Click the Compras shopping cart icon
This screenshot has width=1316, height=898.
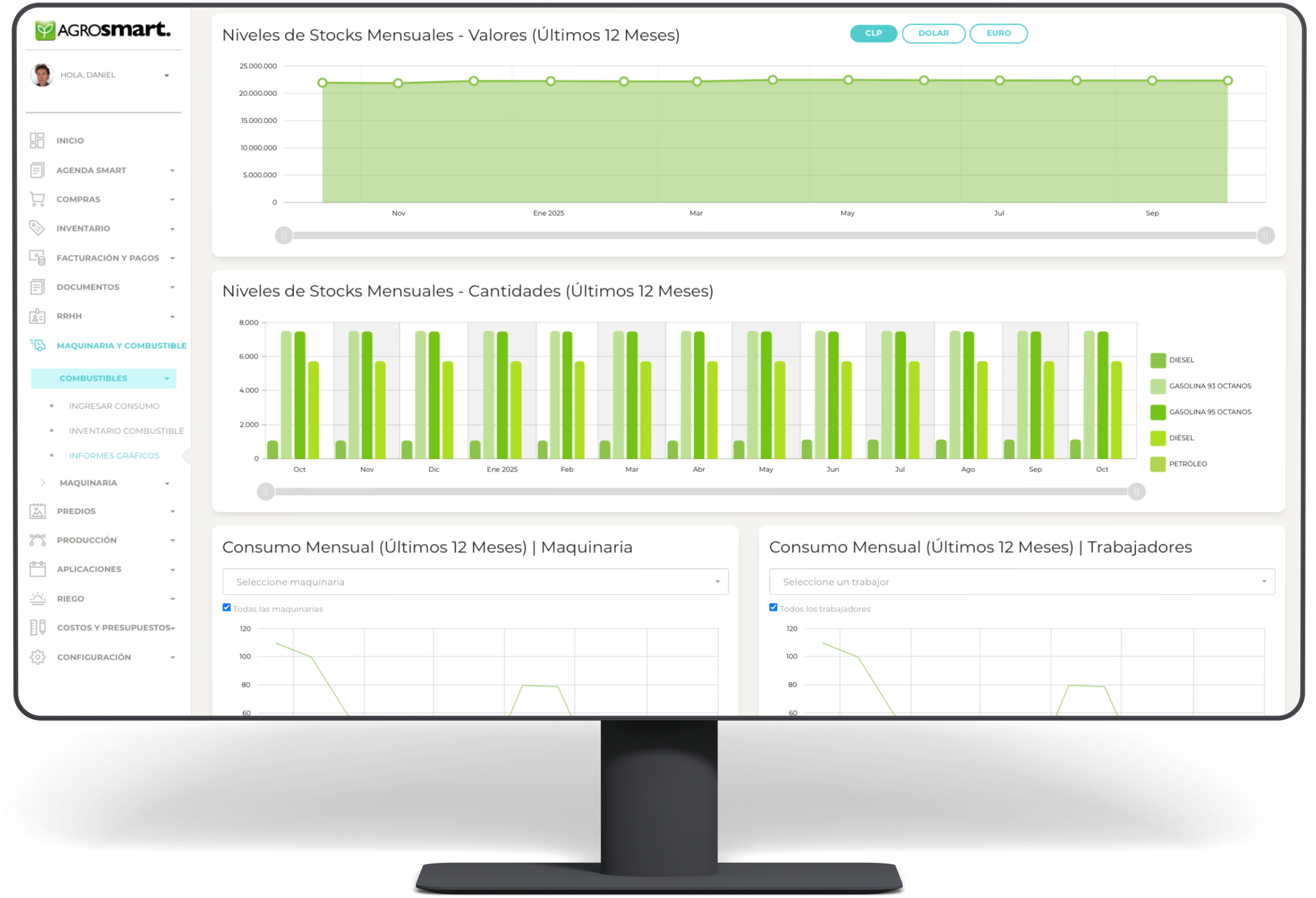(x=38, y=199)
